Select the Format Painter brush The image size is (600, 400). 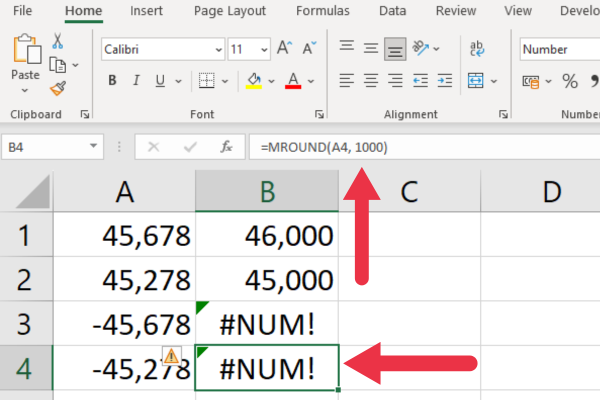point(58,88)
